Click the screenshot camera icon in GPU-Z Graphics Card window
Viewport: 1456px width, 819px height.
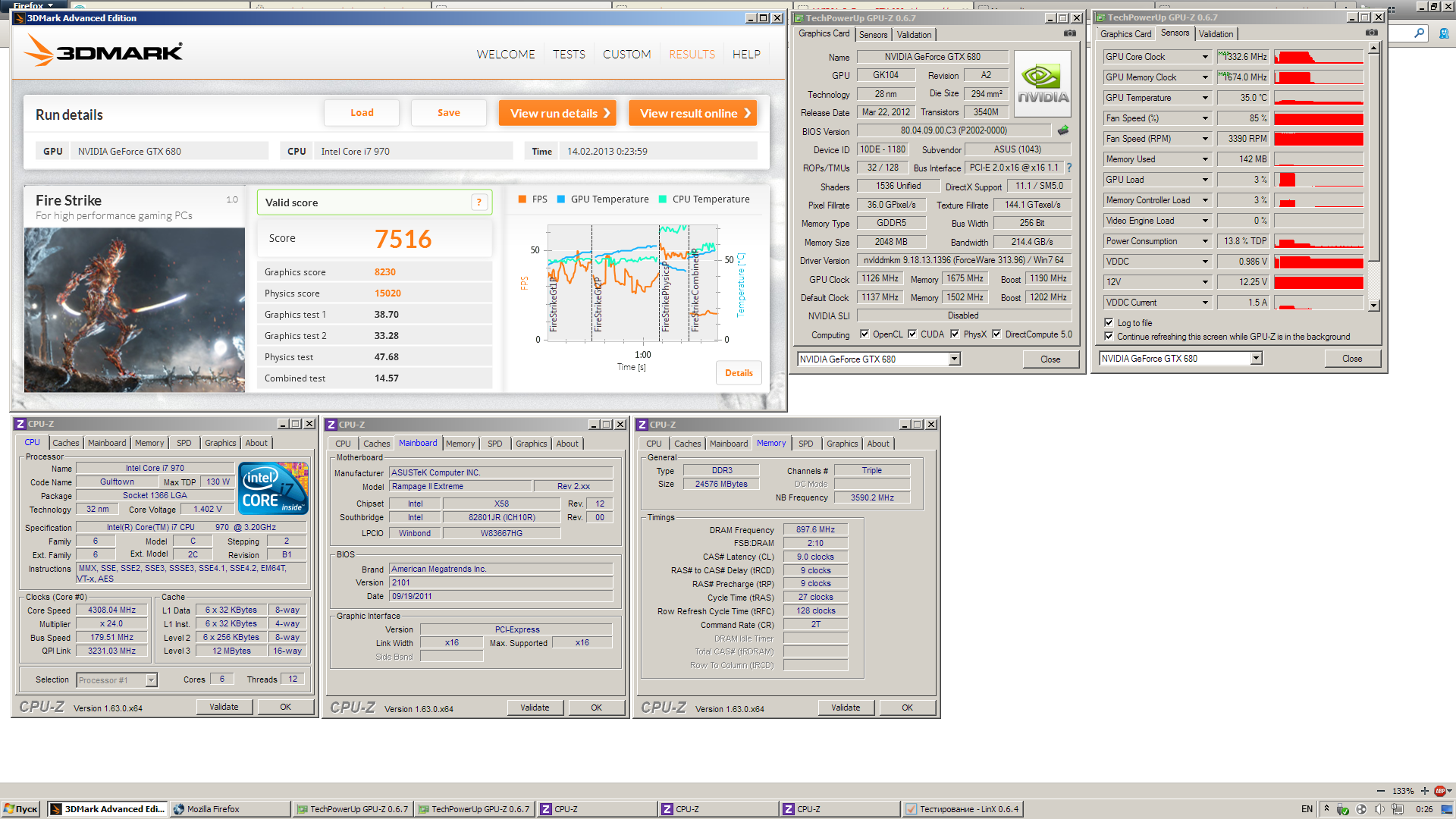(1069, 33)
